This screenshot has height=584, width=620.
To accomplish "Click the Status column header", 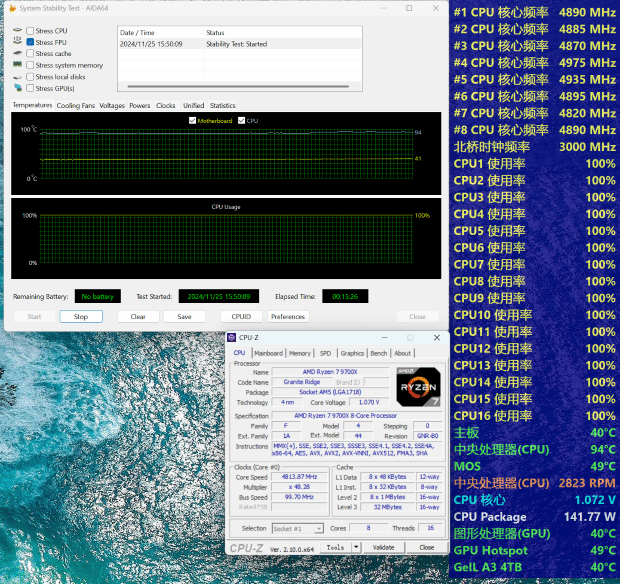I will click(x=283, y=32).
